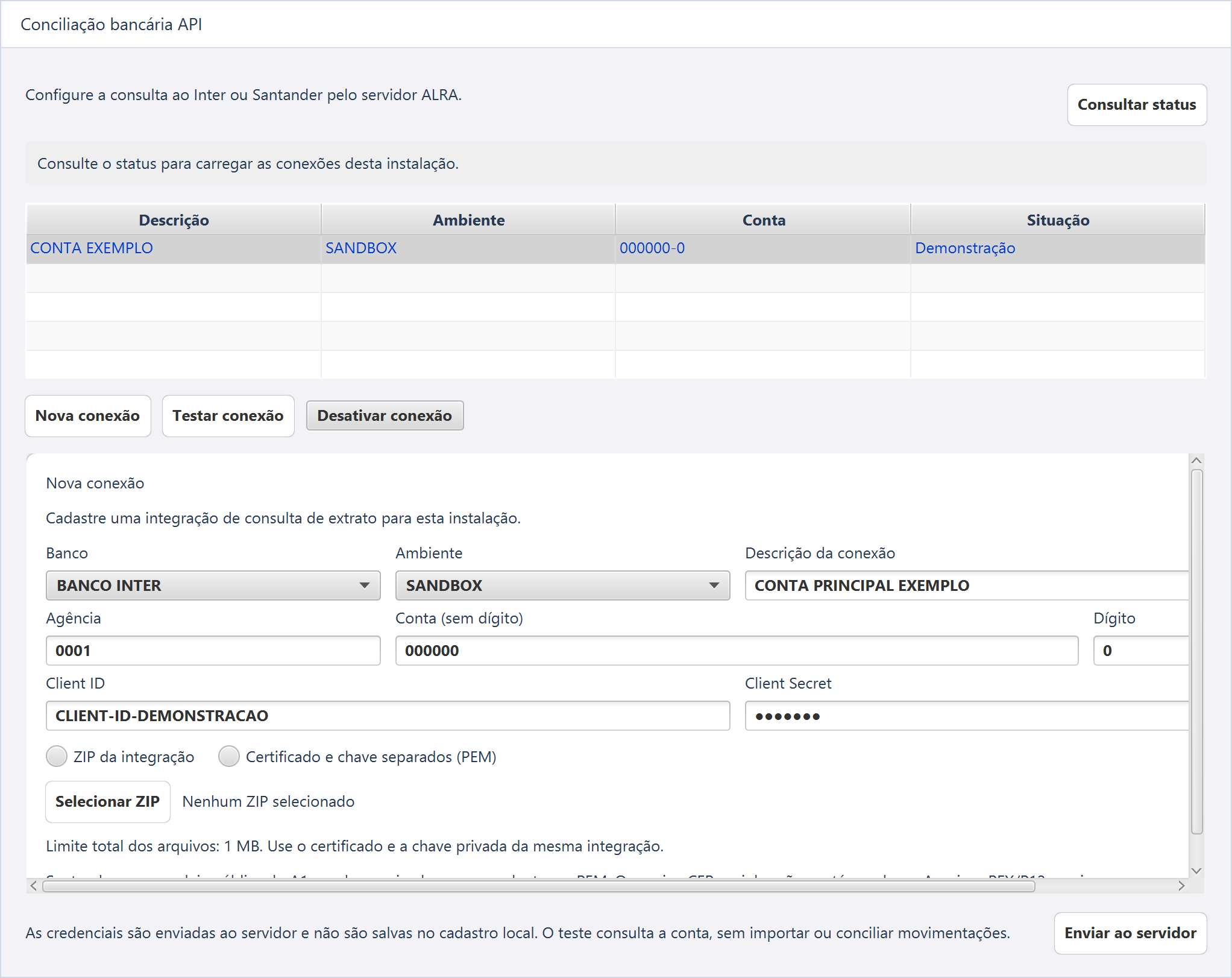Screen dimensions: 1232x978
Task: Run Testar conexão
Action: [228, 416]
